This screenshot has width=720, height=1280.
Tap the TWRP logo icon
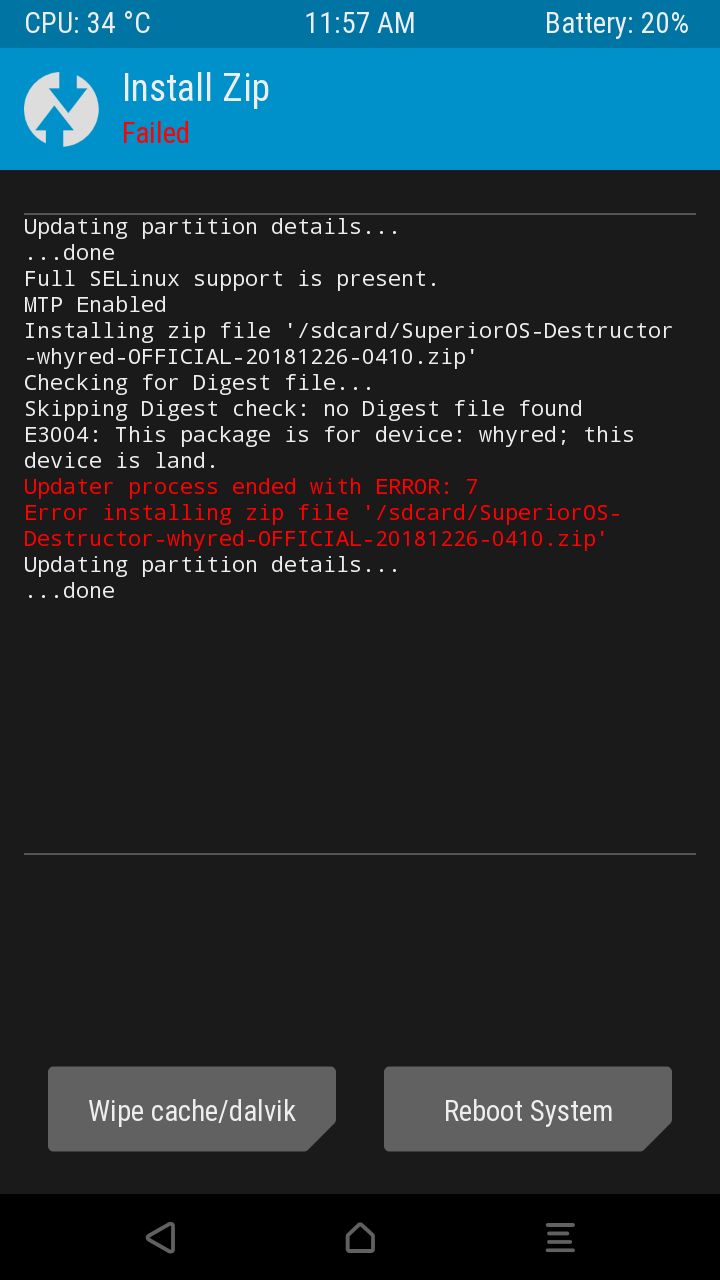coord(61,109)
